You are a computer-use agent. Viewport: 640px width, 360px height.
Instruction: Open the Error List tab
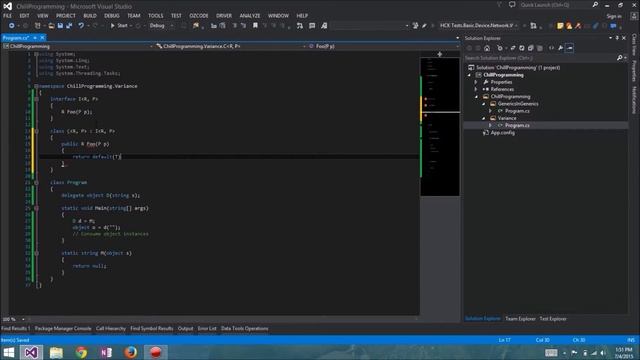(207, 329)
